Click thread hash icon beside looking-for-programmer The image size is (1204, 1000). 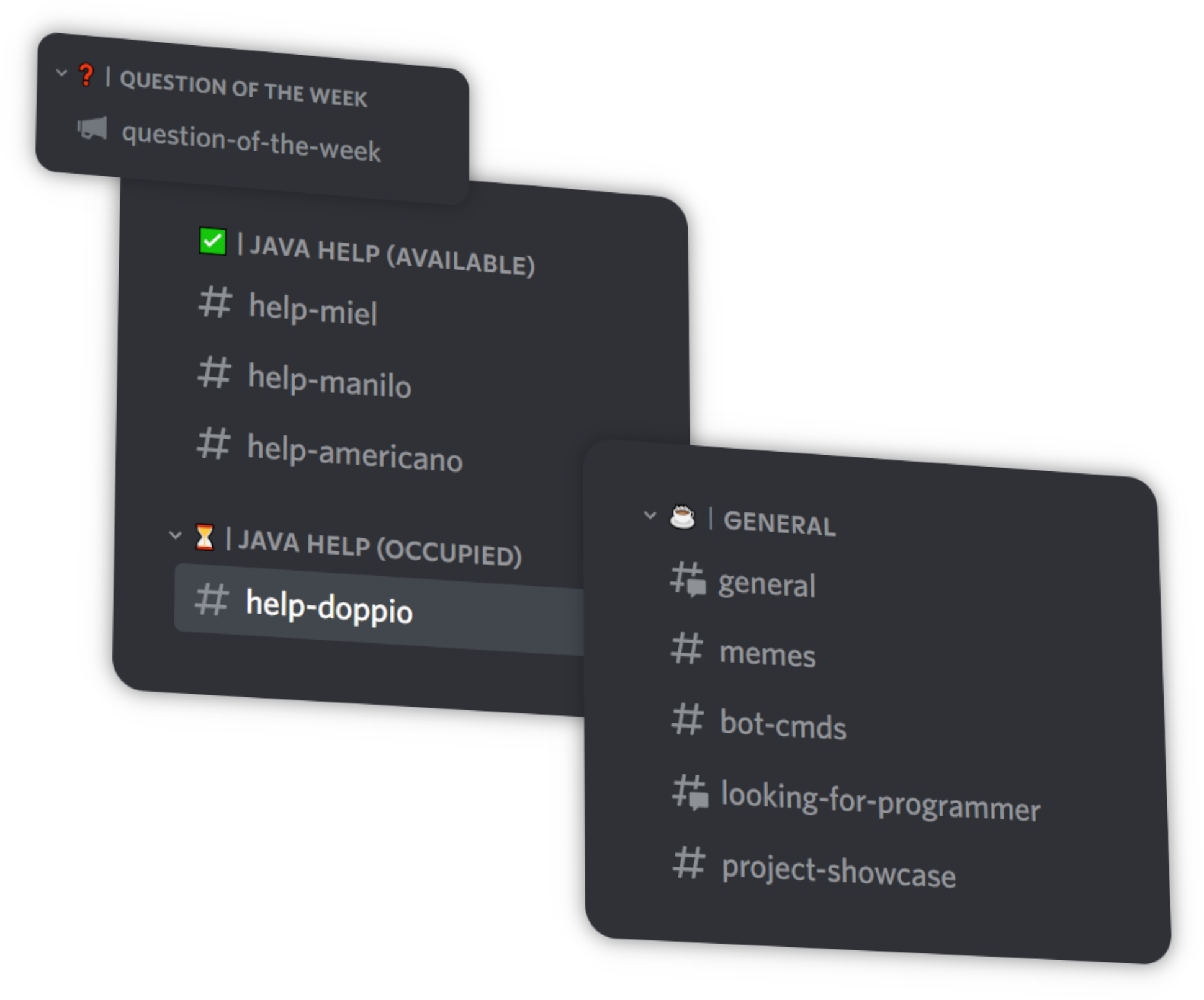pyautogui.click(x=690, y=792)
